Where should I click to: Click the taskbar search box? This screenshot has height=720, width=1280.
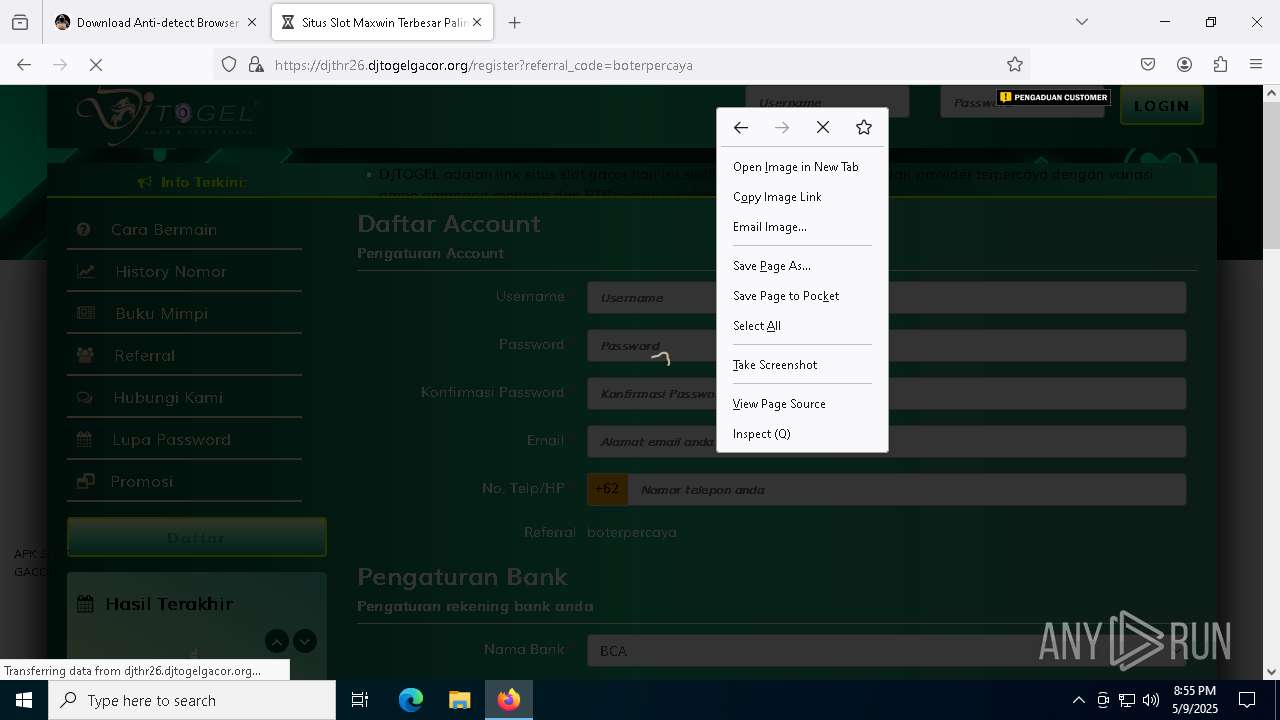192,700
